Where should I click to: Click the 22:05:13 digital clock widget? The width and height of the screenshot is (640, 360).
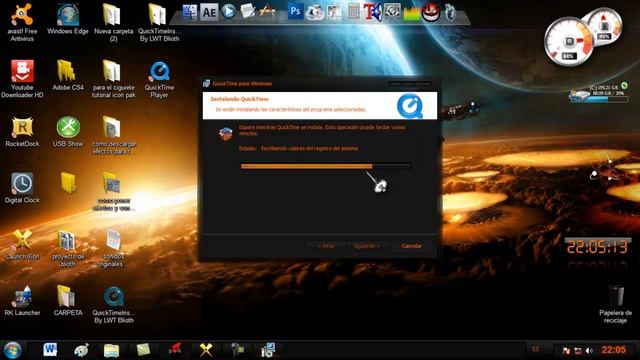[597, 247]
